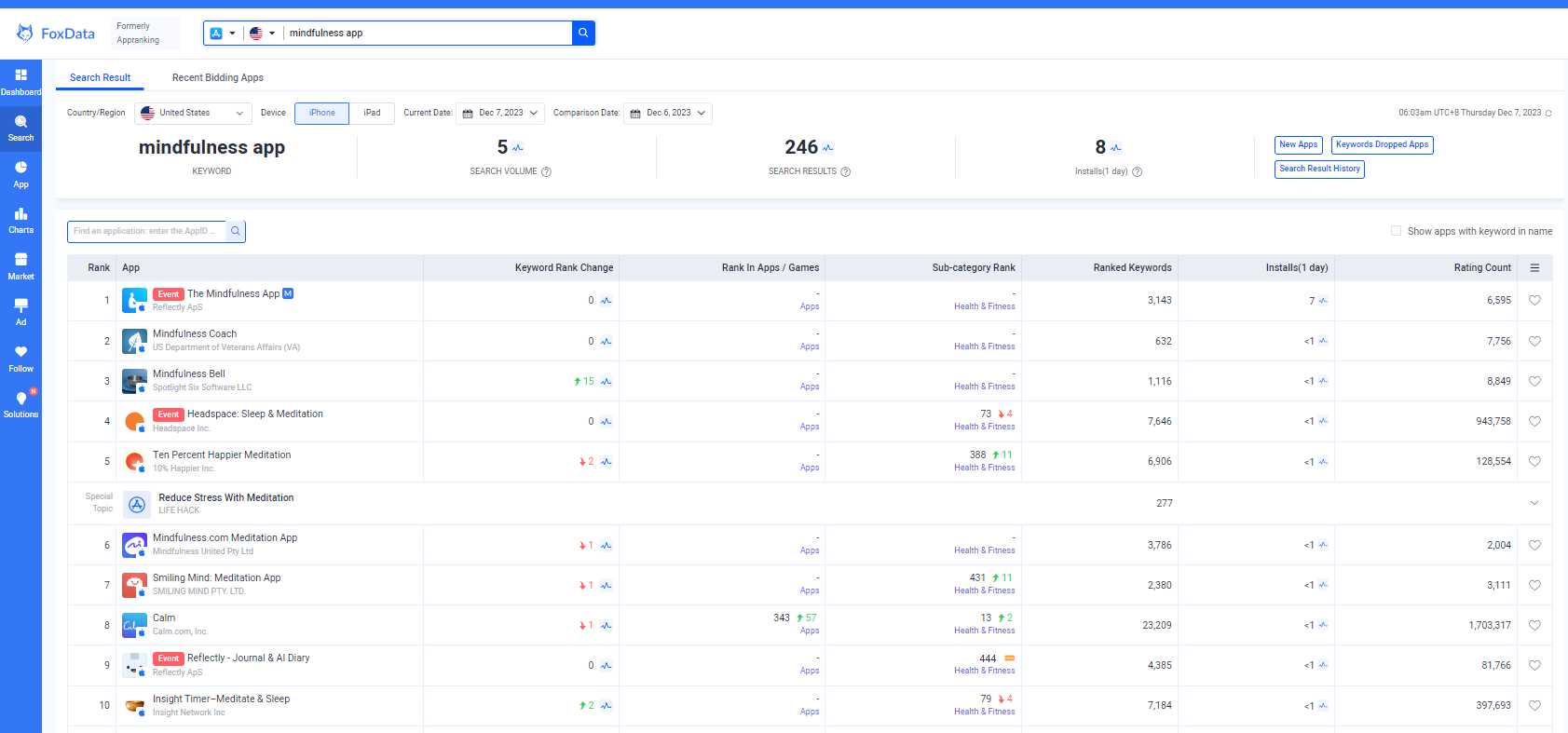Sort by the Keyword Rank Change column
The width and height of the screenshot is (1568, 733).
point(564,267)
